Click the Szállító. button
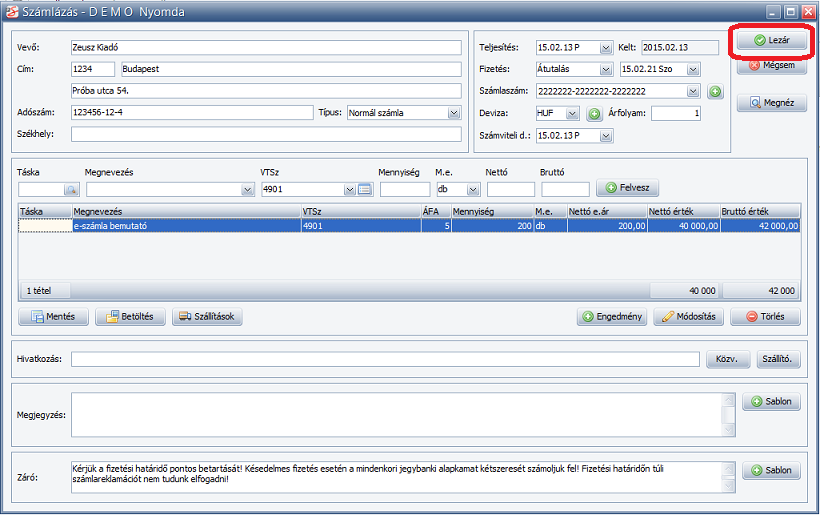This screenshot has height=515, width=820. (778, 359)
